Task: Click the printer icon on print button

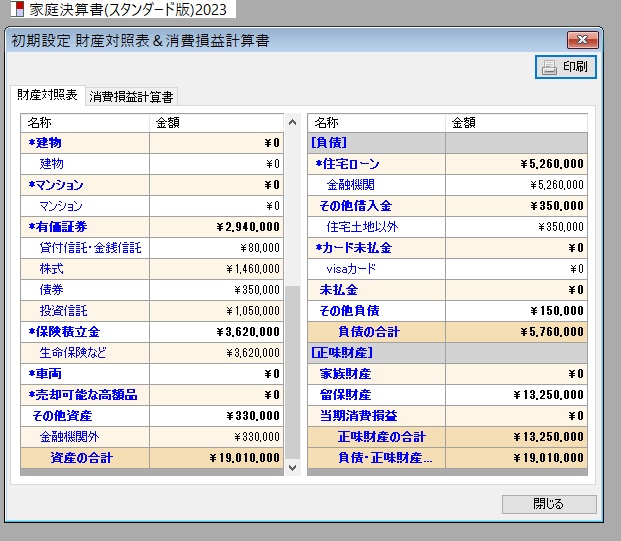Action: [549, 68]
